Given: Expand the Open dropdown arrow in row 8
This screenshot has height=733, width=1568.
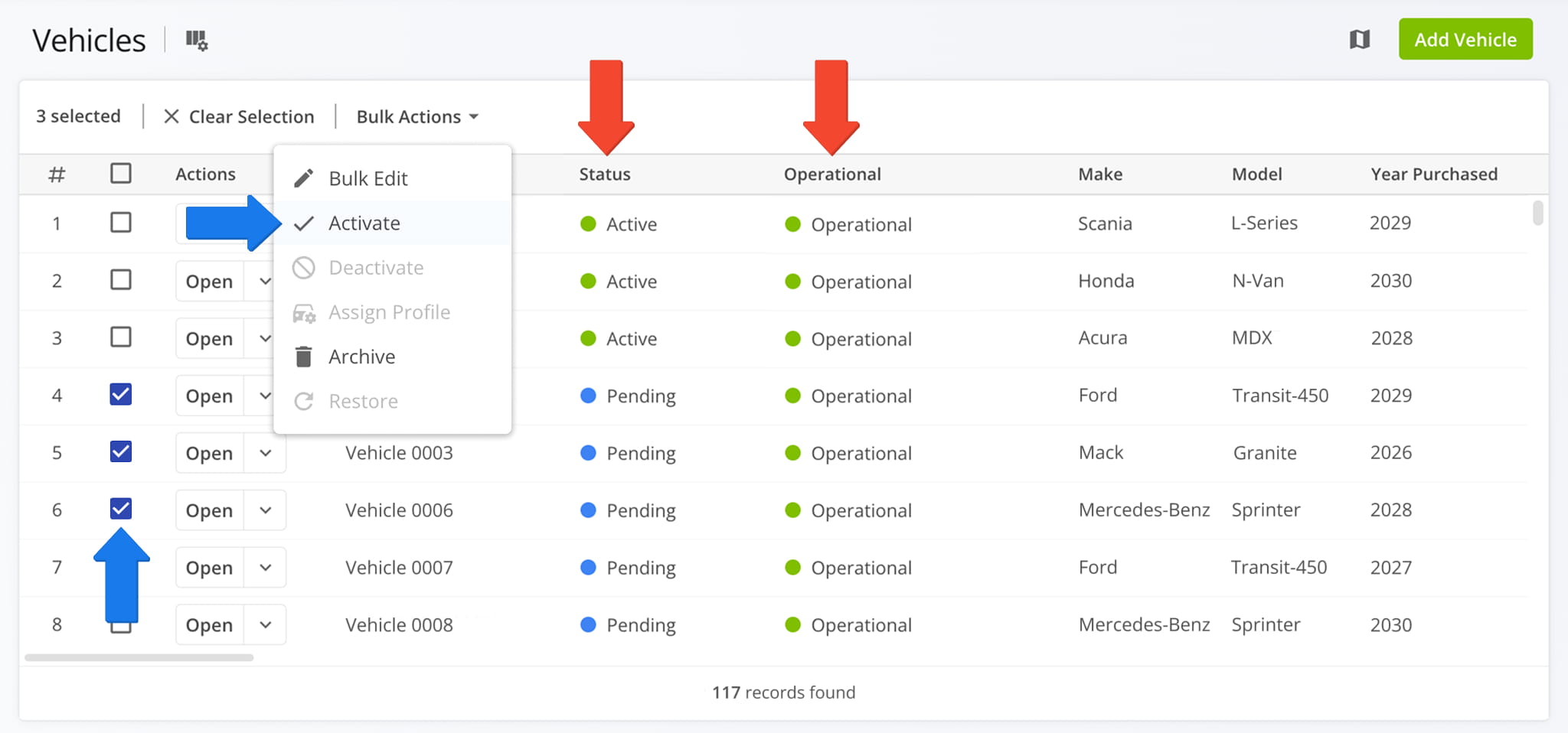Looking at the screenshot, I should [x=266, y=624].
